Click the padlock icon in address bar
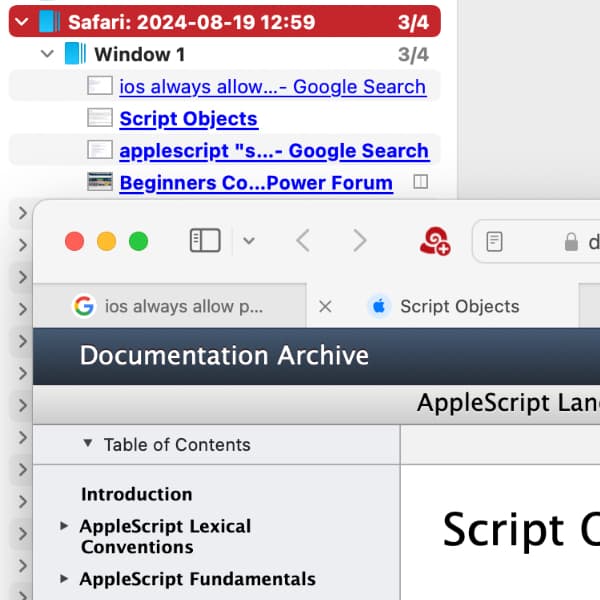 [571, 242]
